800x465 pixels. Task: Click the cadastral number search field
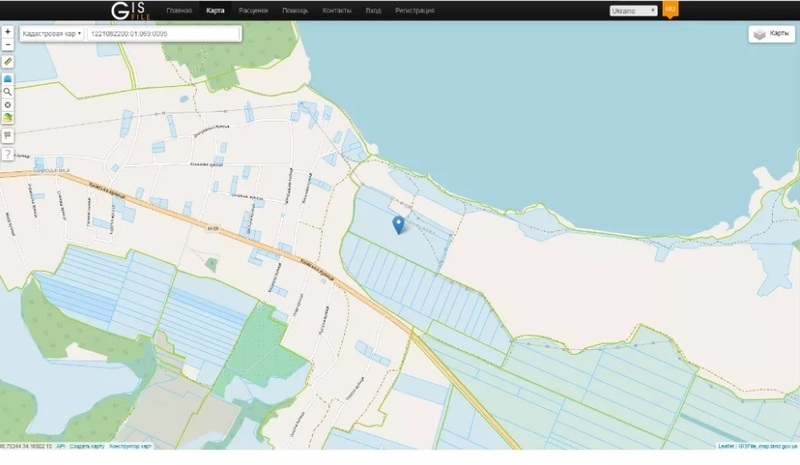[163, 33]
